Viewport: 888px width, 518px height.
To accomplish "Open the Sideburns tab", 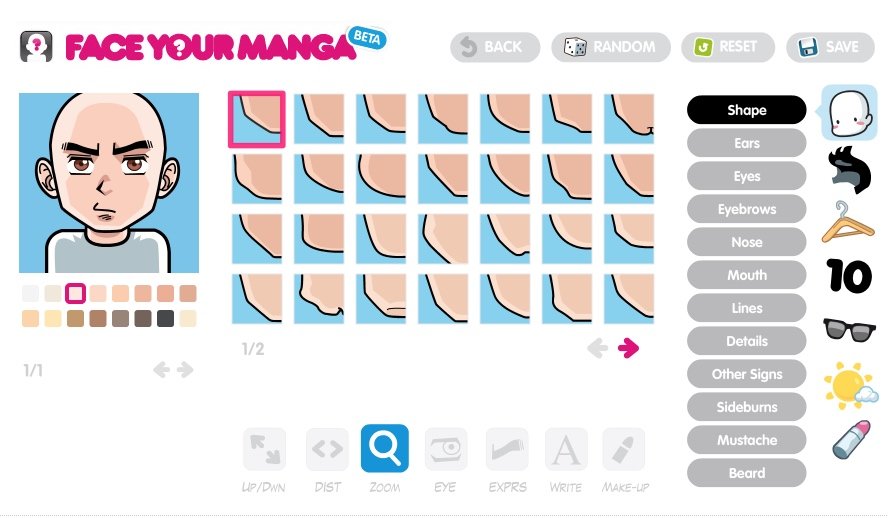I will [x=746, y=407].
